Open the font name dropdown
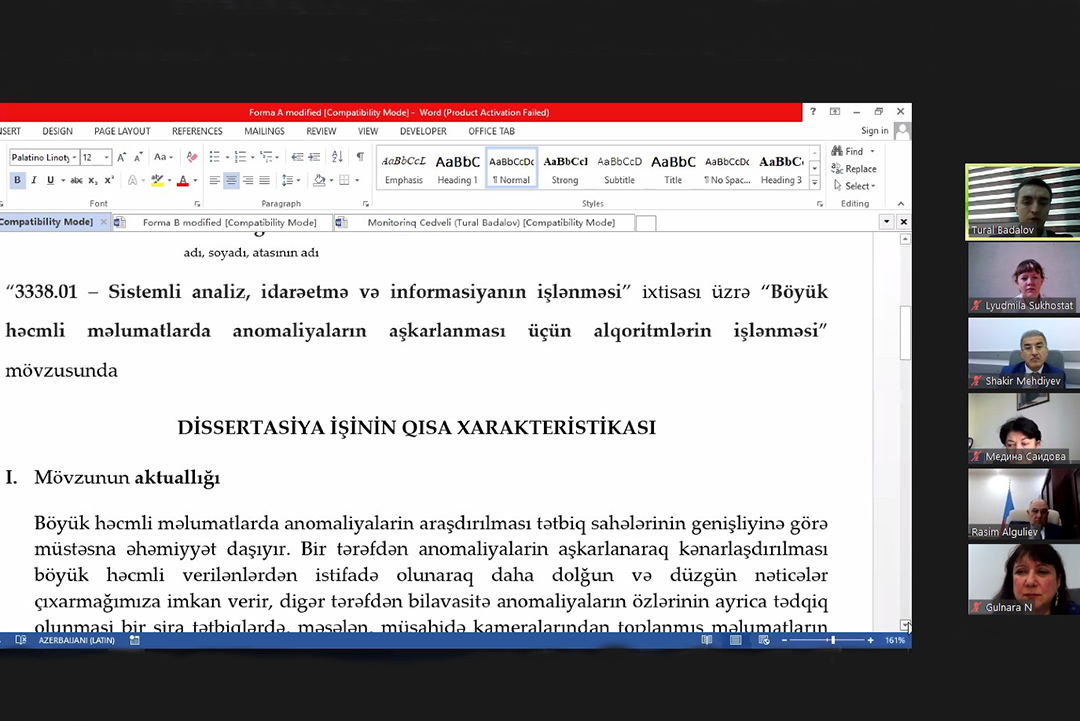The height and width of the screenshot is (721, 1080). [74, 157]
